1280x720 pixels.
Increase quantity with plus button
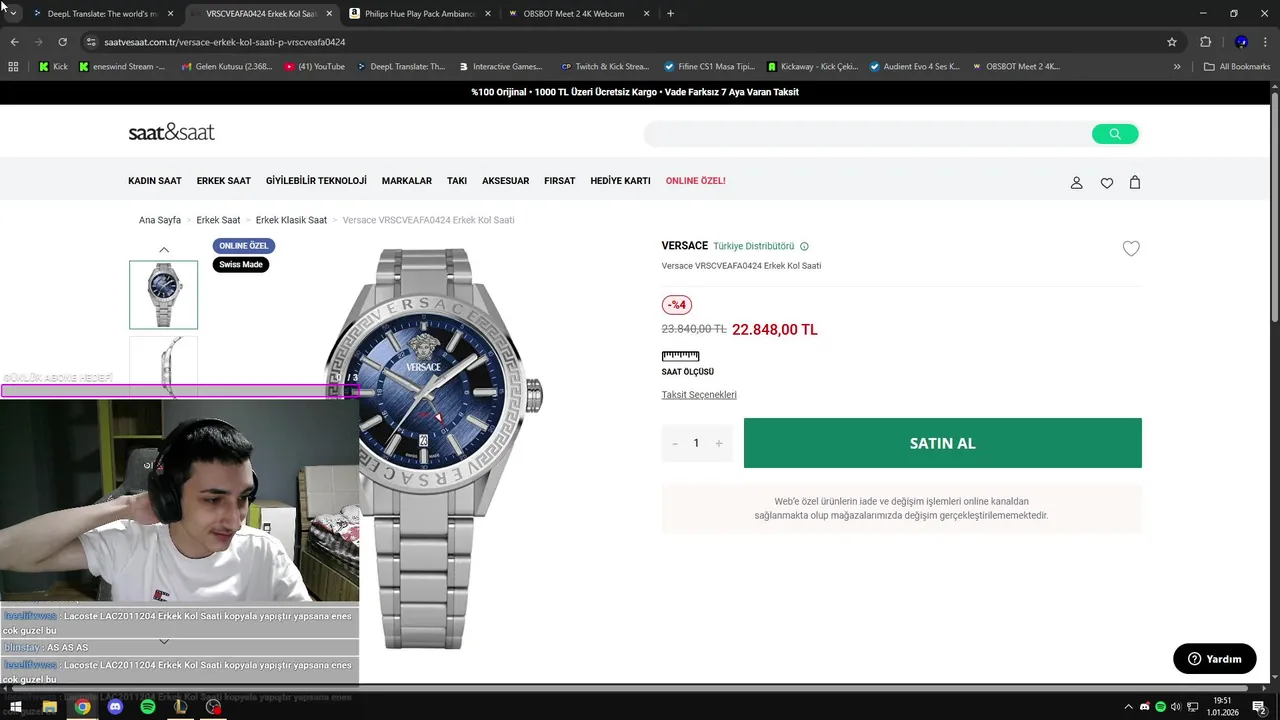[718, 443]
